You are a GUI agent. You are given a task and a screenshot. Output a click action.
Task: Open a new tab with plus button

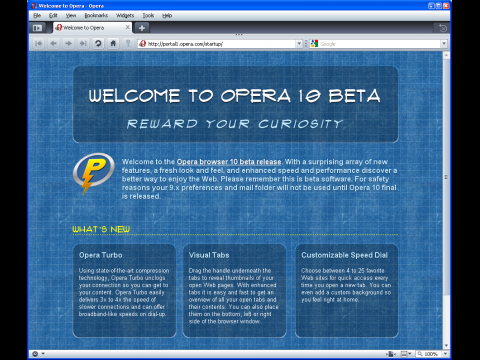pos(142,28)
